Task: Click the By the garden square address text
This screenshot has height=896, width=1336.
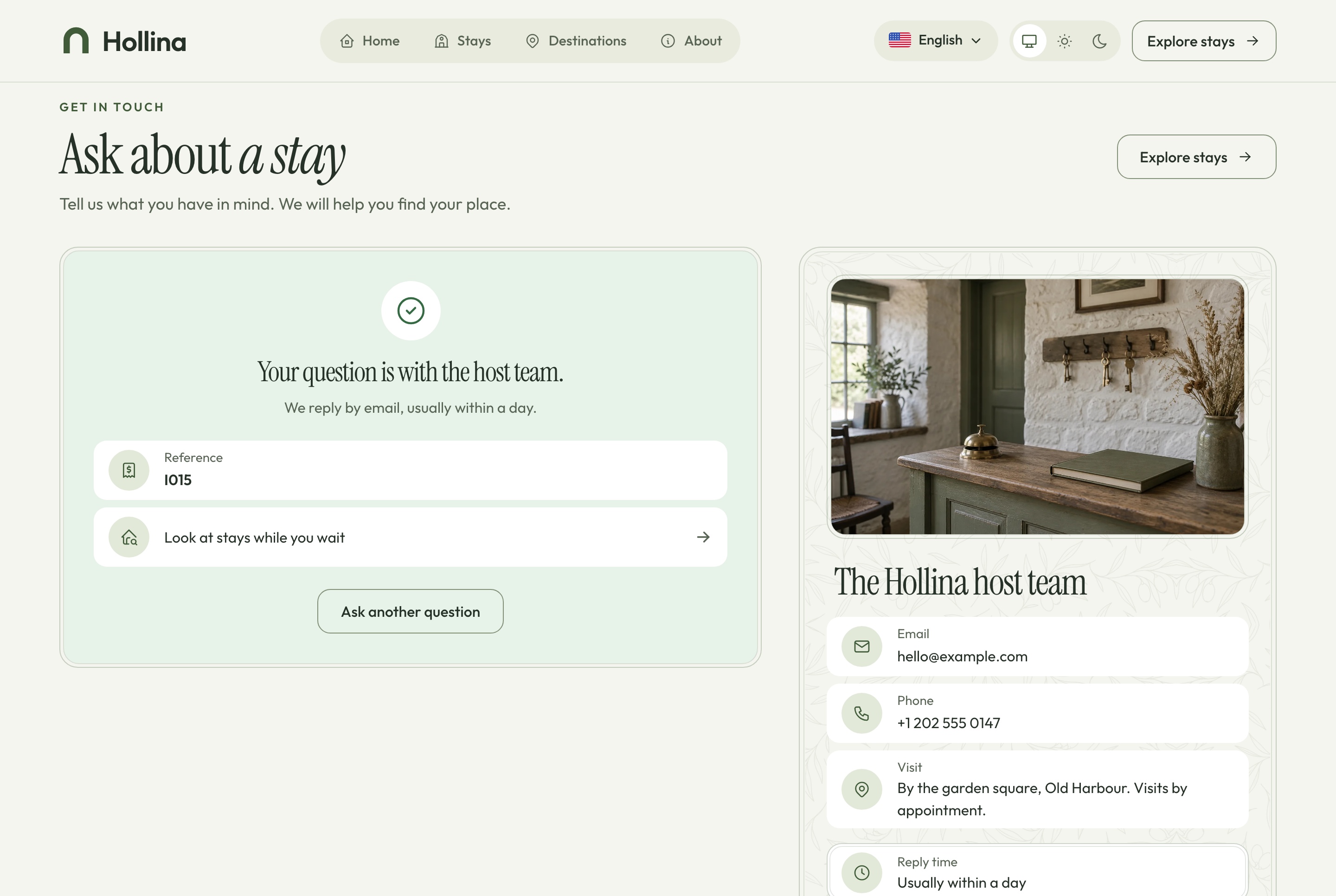Action: [1042, 800]
